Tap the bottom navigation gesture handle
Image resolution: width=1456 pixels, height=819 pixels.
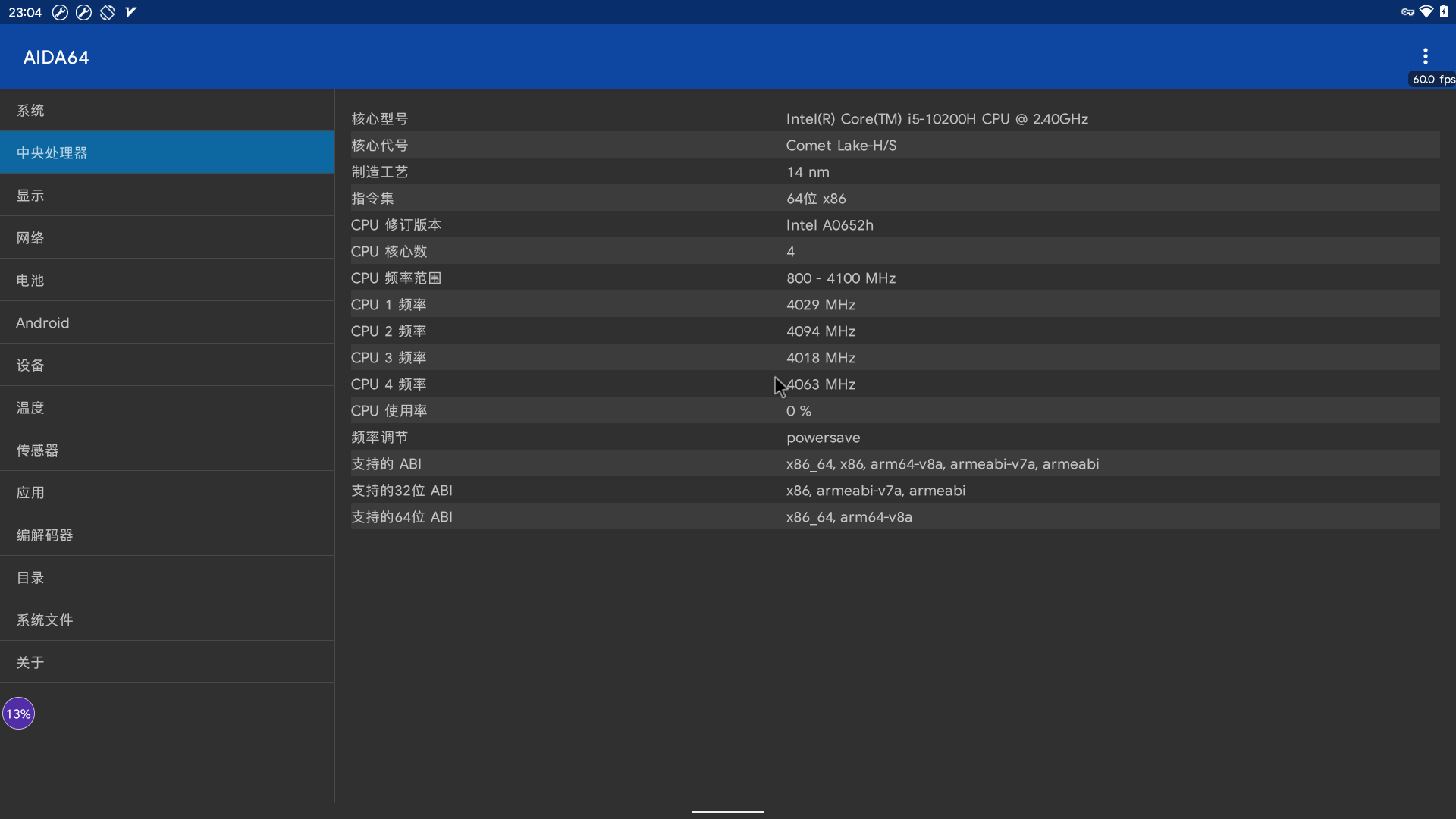pyautogui.click(x=727, y=811)
